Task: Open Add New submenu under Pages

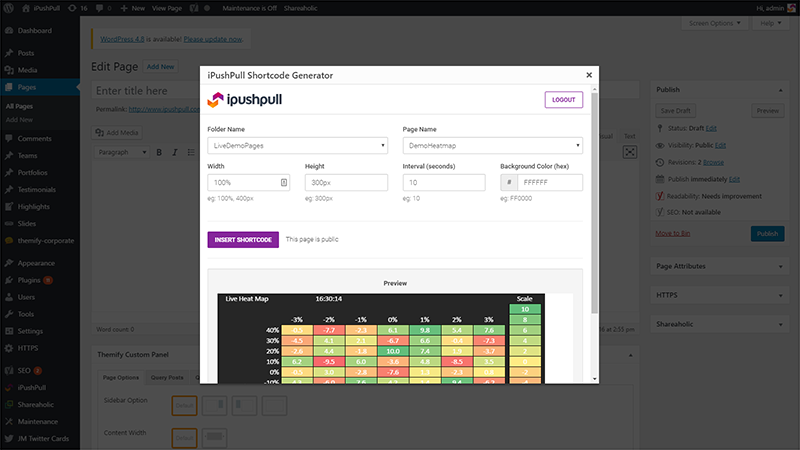Action: (x=19, y=120)
